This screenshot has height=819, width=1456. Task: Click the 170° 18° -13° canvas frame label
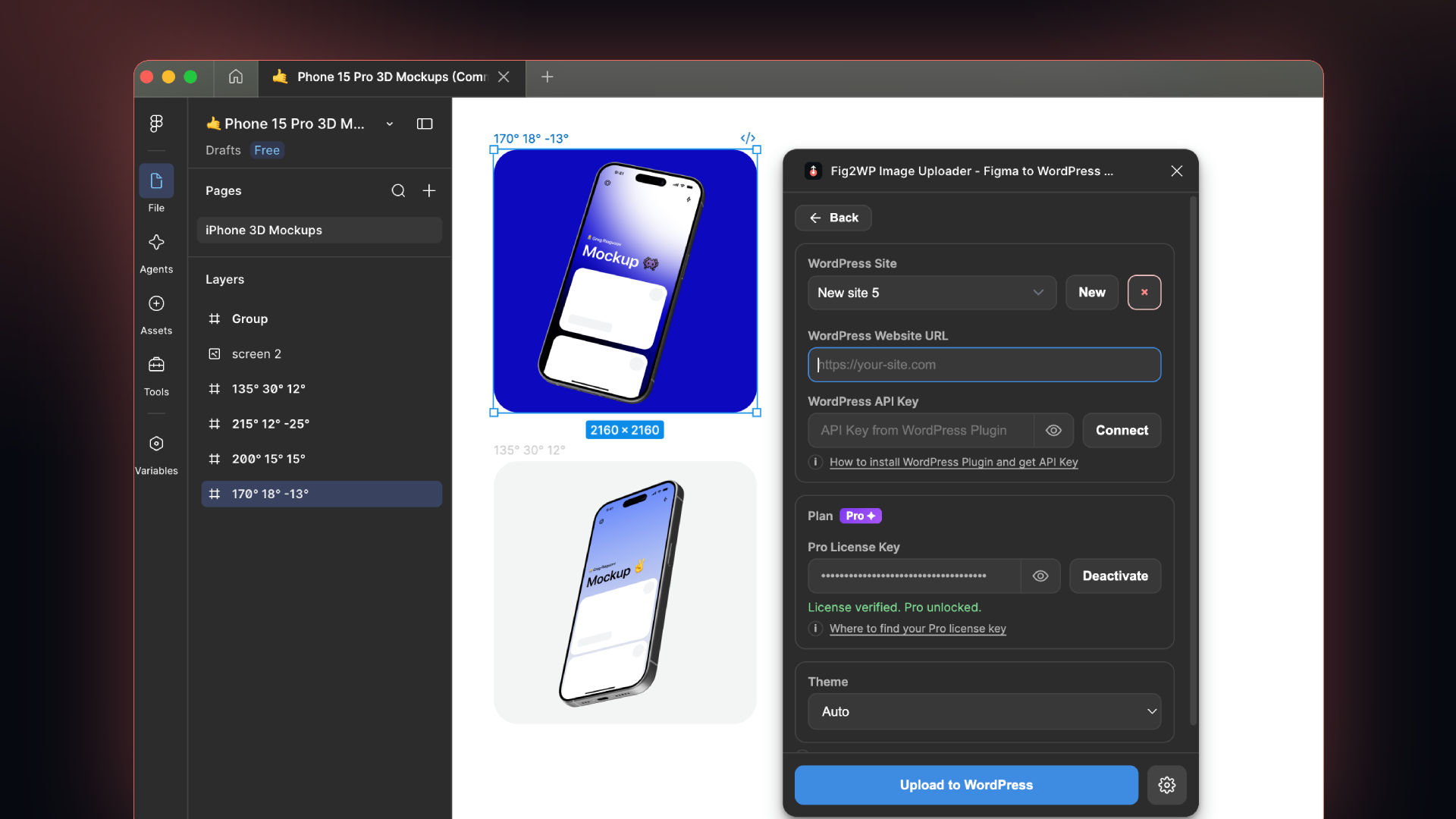531,139
